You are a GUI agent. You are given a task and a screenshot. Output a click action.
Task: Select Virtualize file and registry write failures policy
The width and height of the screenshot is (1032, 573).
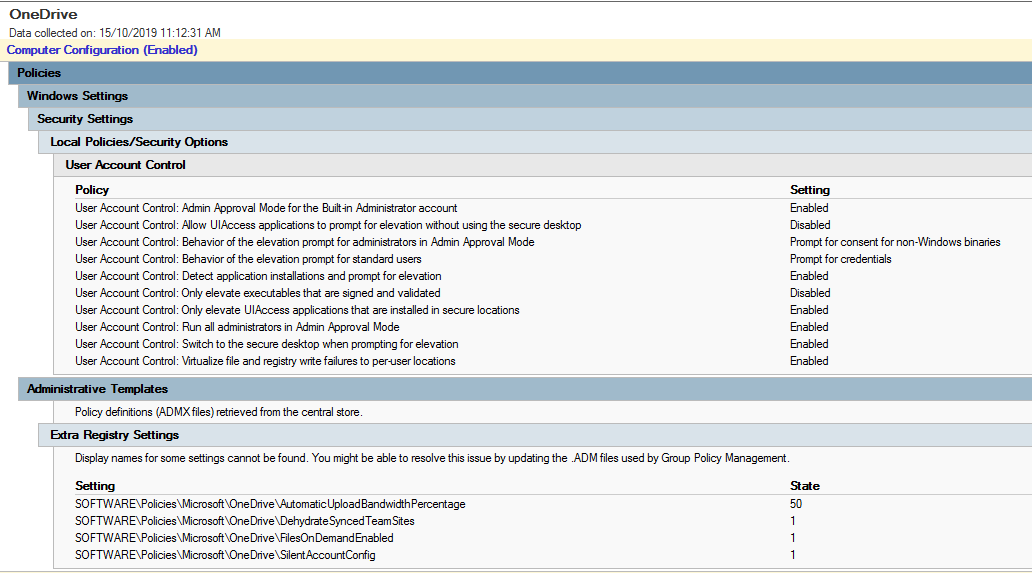point(265,361)
